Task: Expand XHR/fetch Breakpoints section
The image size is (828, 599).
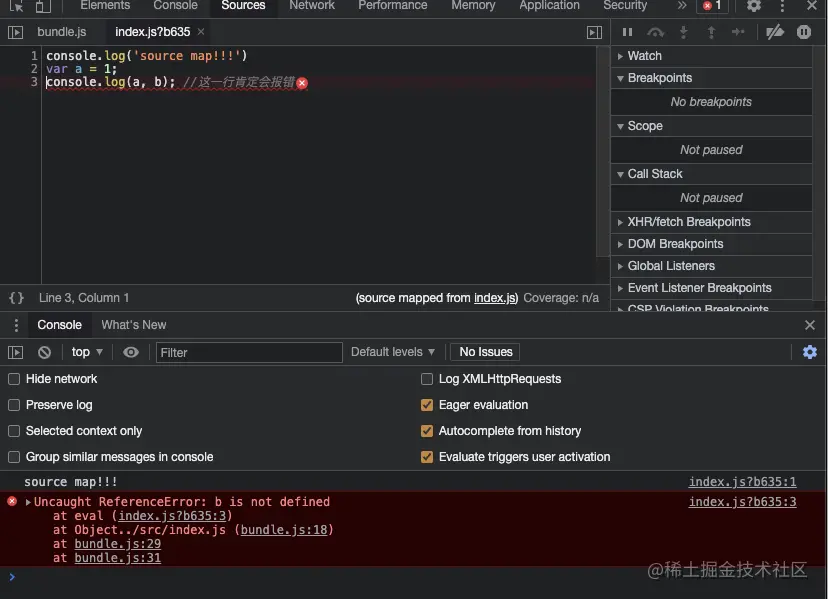Action: (711, 222)
